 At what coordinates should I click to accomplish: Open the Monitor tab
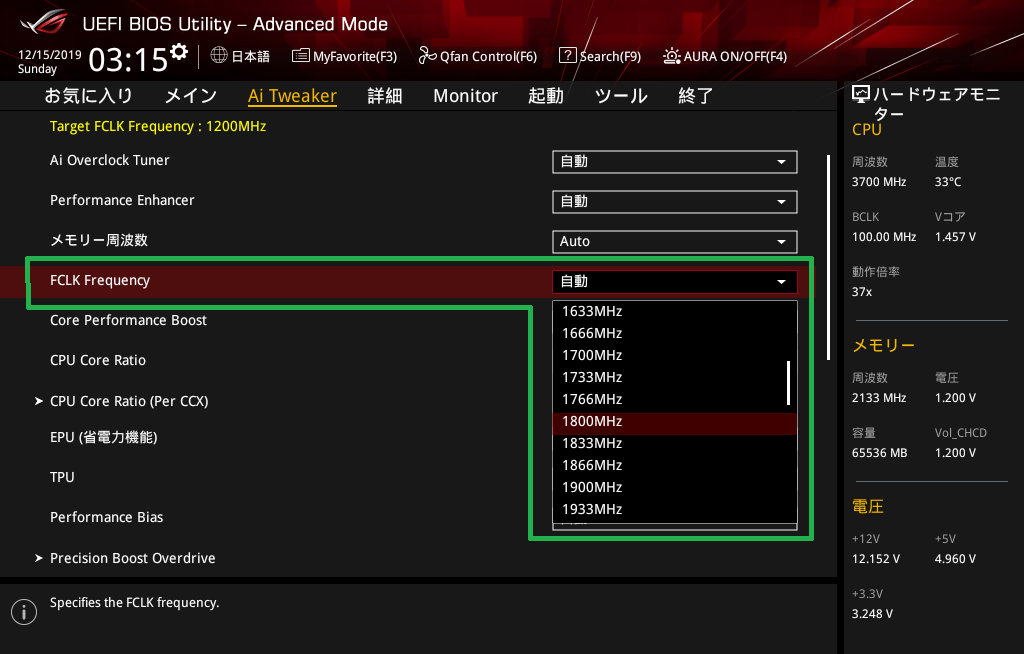tap(465, 96)
